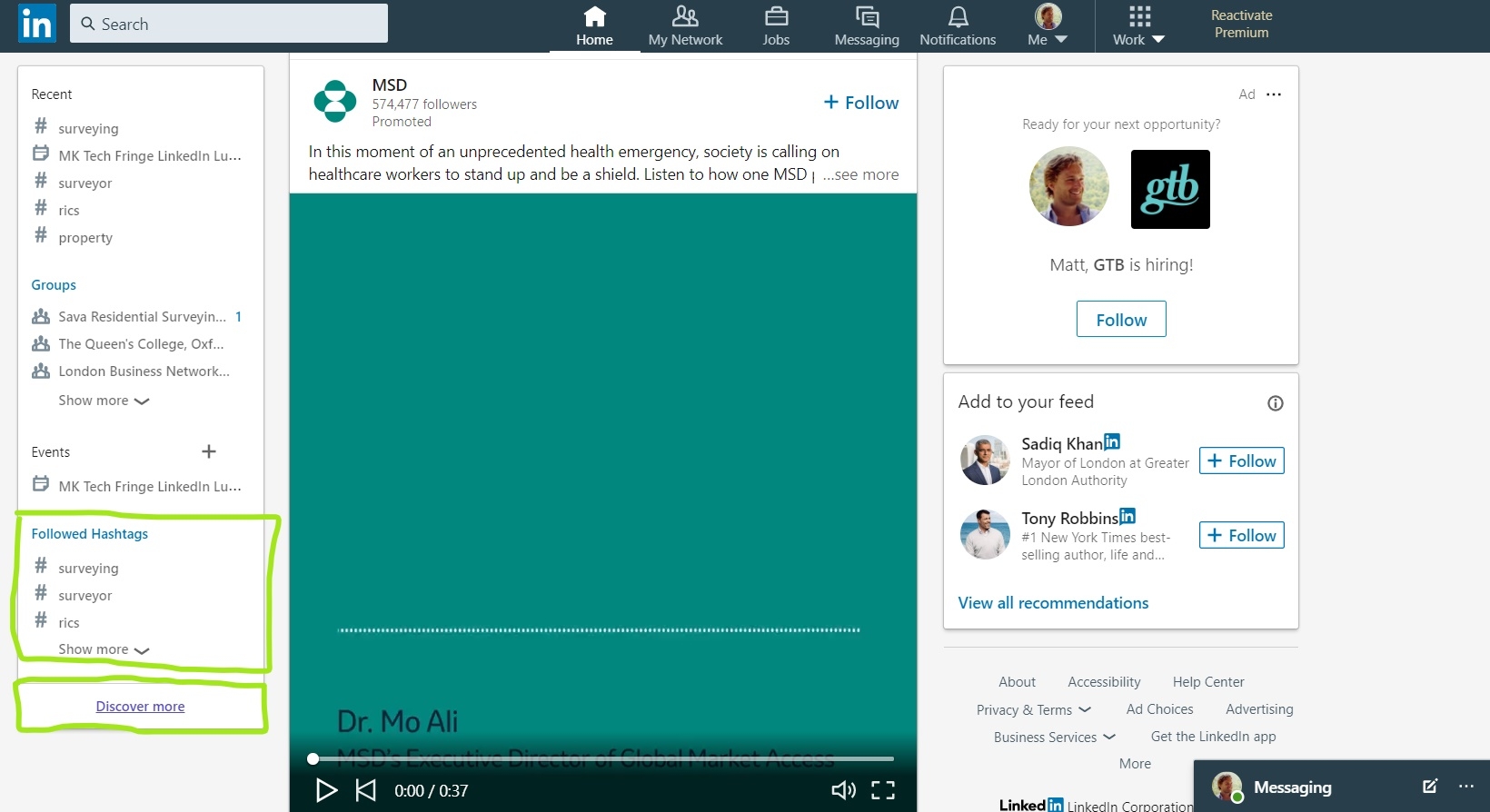Click hashtag icon beside recent surveyor
This screenshot has width=1490, height=812.
(41, 181)
